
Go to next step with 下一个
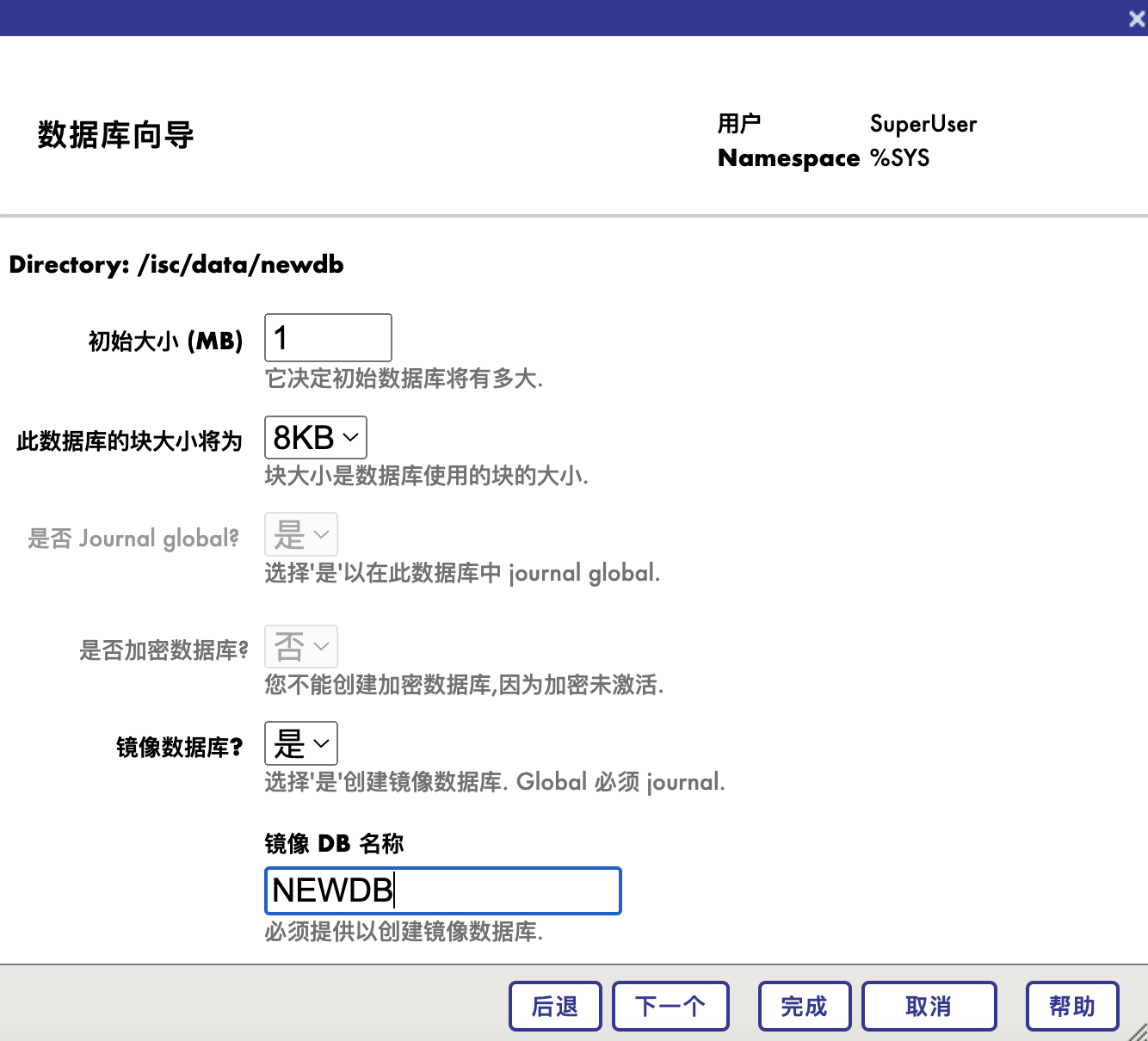670,1006
